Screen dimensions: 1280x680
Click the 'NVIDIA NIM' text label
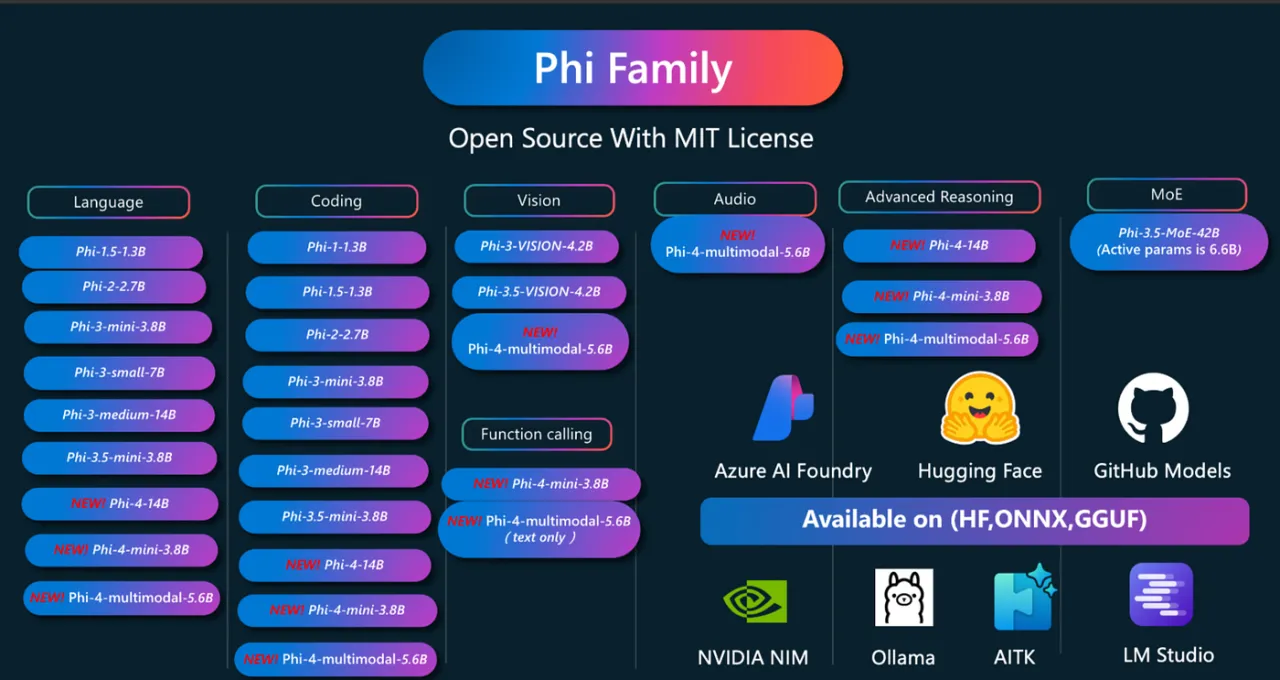(753, 657)
